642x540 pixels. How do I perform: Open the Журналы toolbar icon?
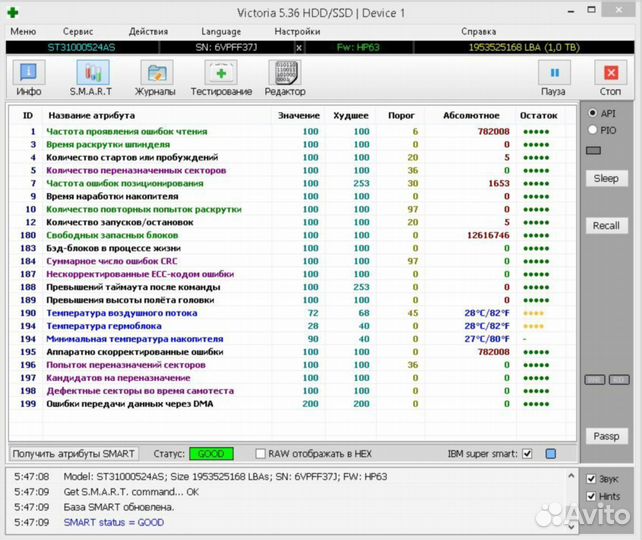tap(157, 73)
